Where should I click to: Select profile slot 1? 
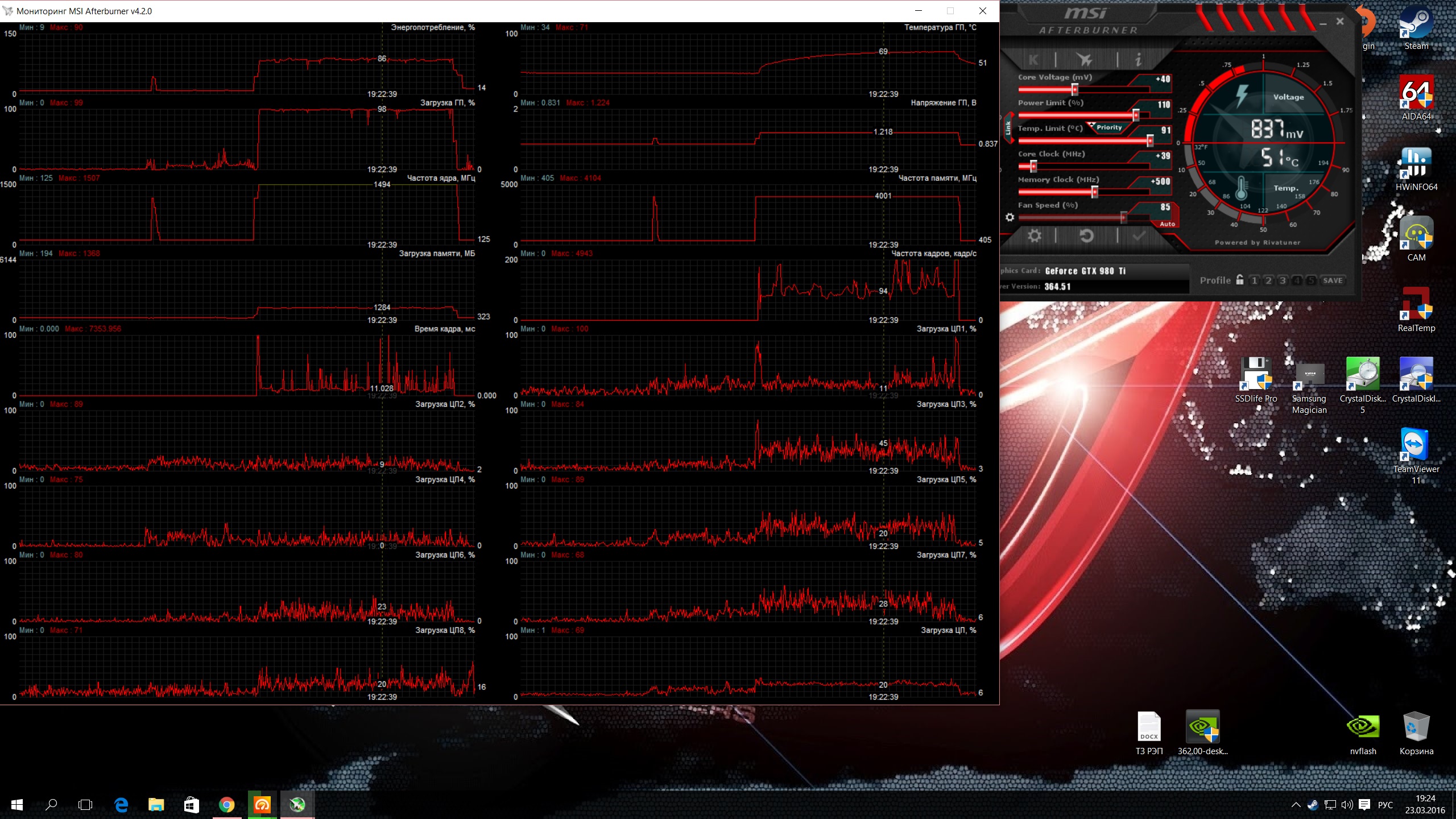pyautogui.click(x=1254, y=280)
